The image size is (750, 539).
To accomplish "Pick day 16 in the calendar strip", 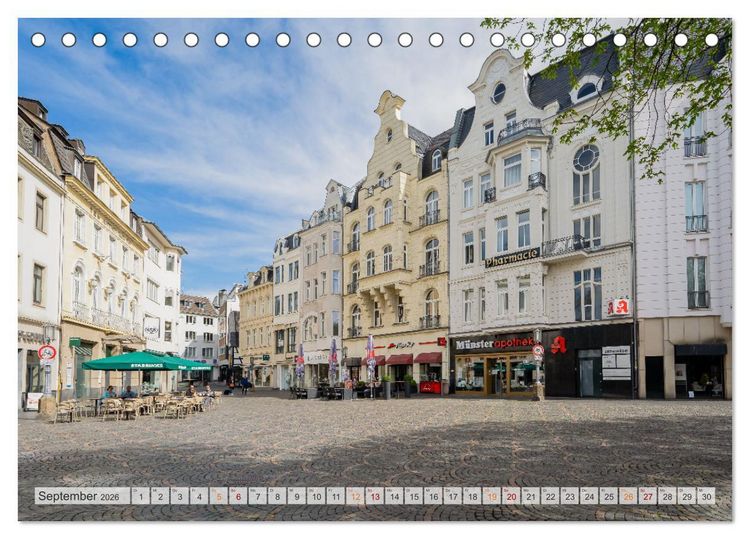I will [x=433, y=496].
